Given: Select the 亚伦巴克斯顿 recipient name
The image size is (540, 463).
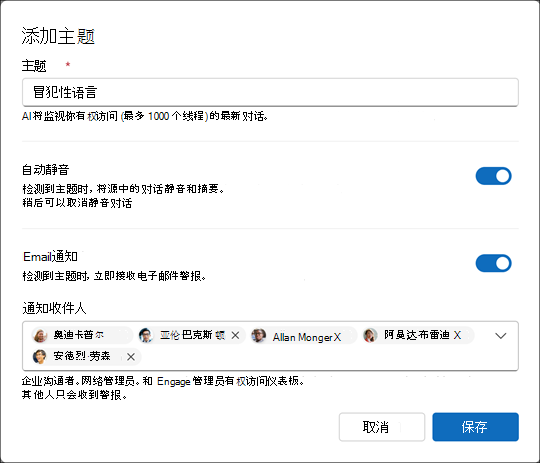Looking at the screenshot, I should pyautogui.click(x=193, y=335).
